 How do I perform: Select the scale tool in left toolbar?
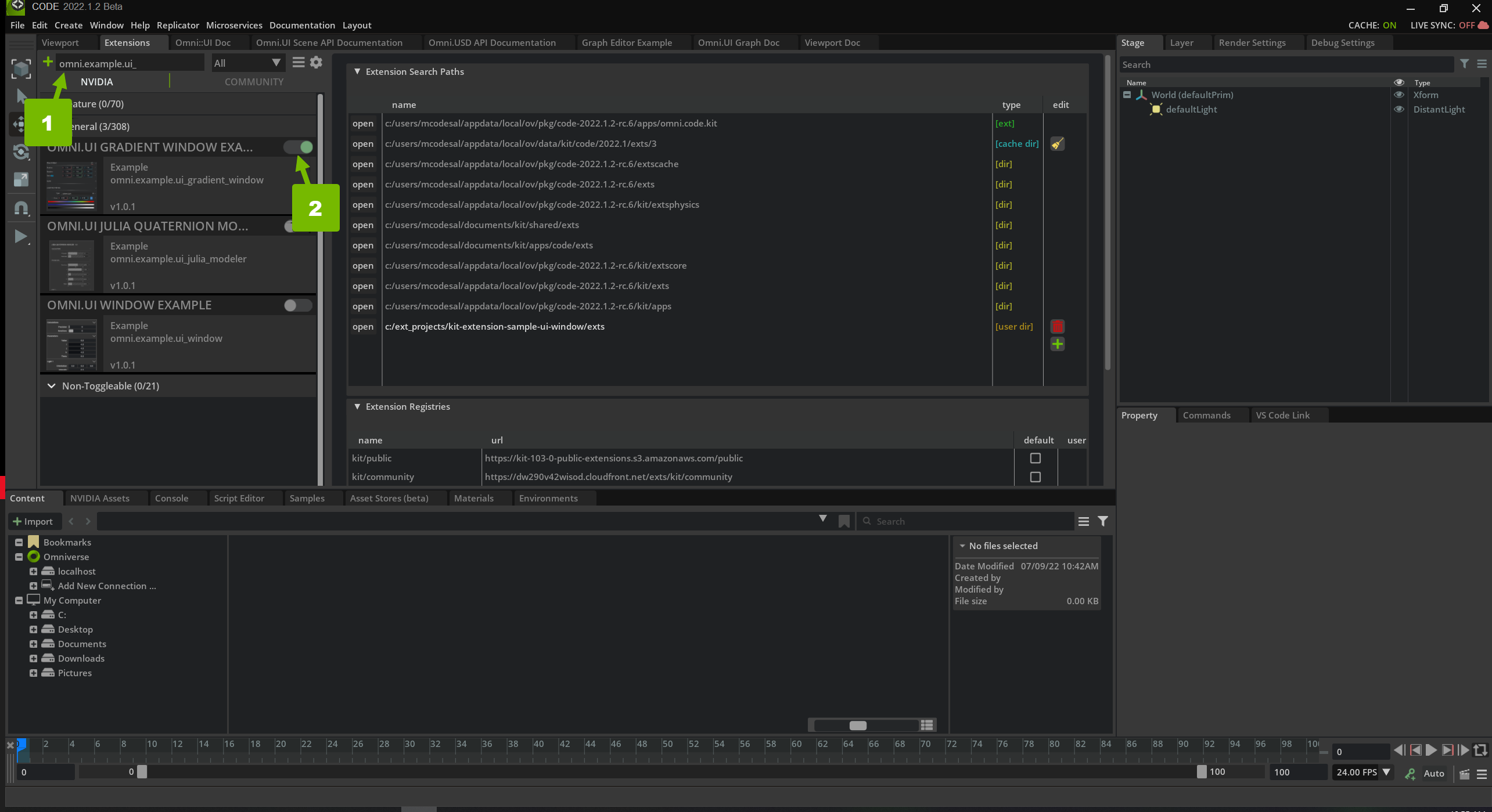21,180
